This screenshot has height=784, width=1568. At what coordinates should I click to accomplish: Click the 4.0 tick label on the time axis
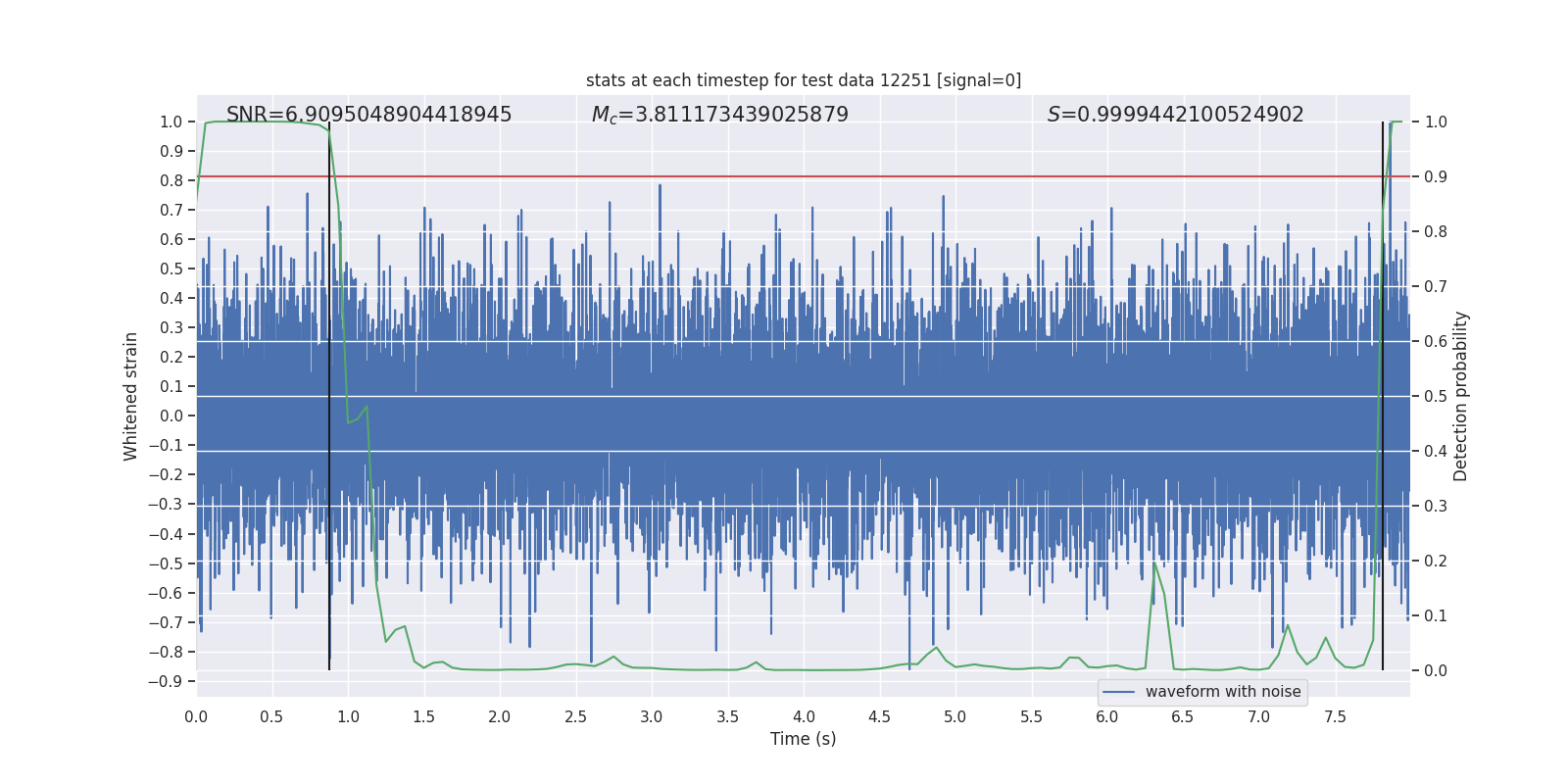[804, 716]
